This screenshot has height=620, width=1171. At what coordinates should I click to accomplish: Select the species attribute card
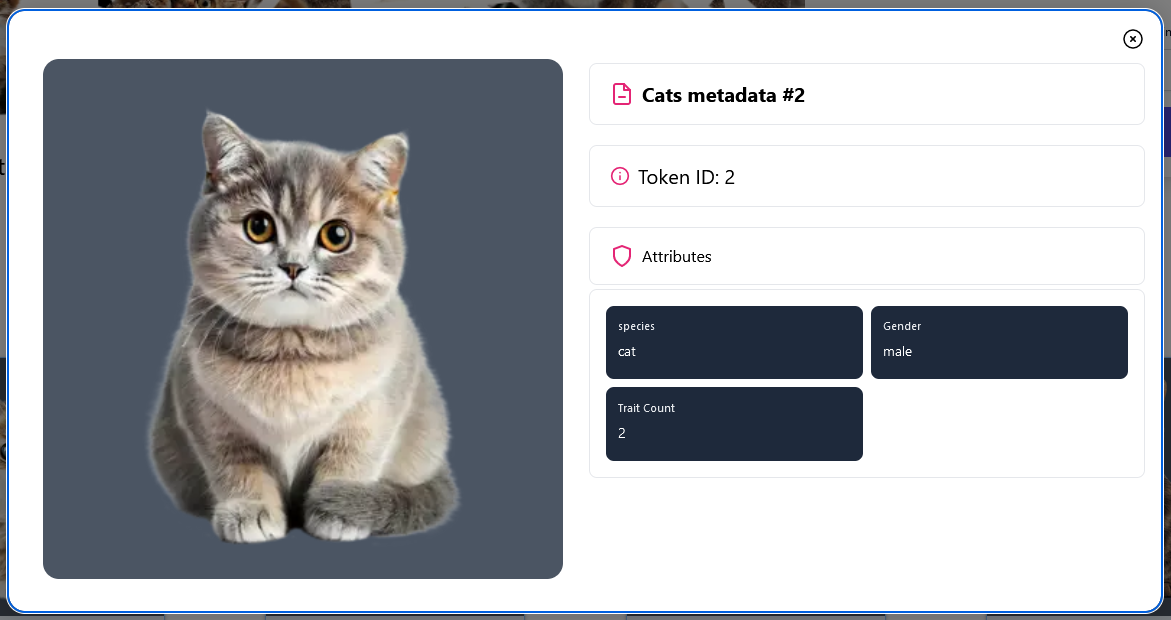point(734,342)
